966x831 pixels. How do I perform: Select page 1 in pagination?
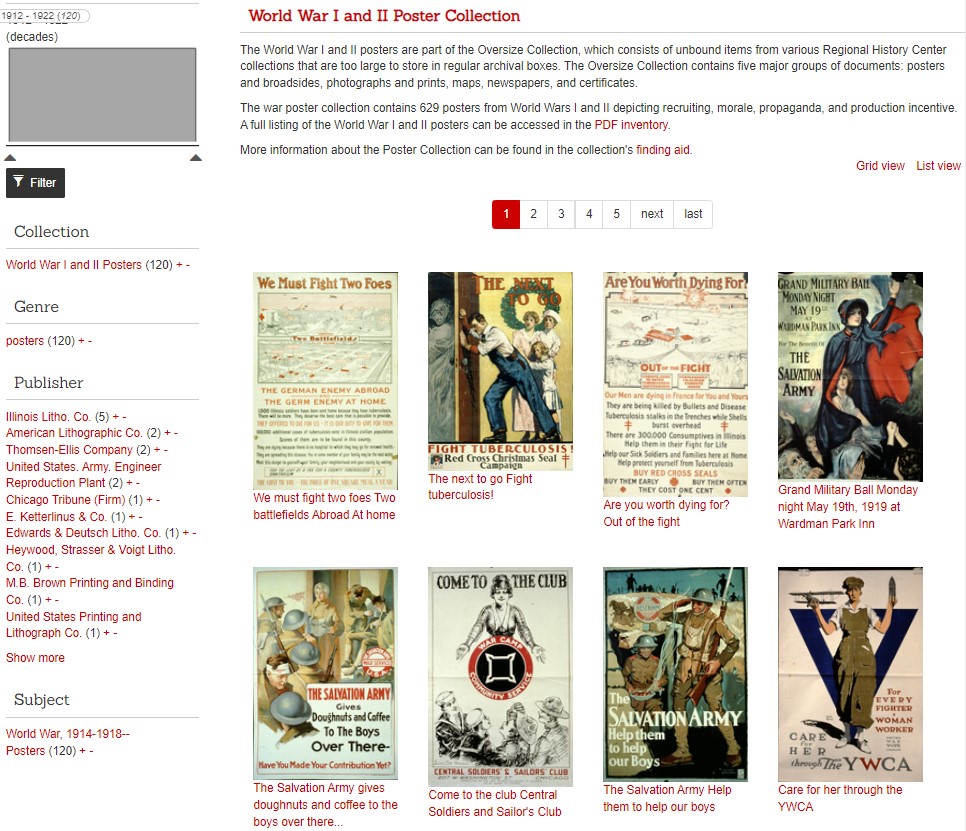click(506, 214)
